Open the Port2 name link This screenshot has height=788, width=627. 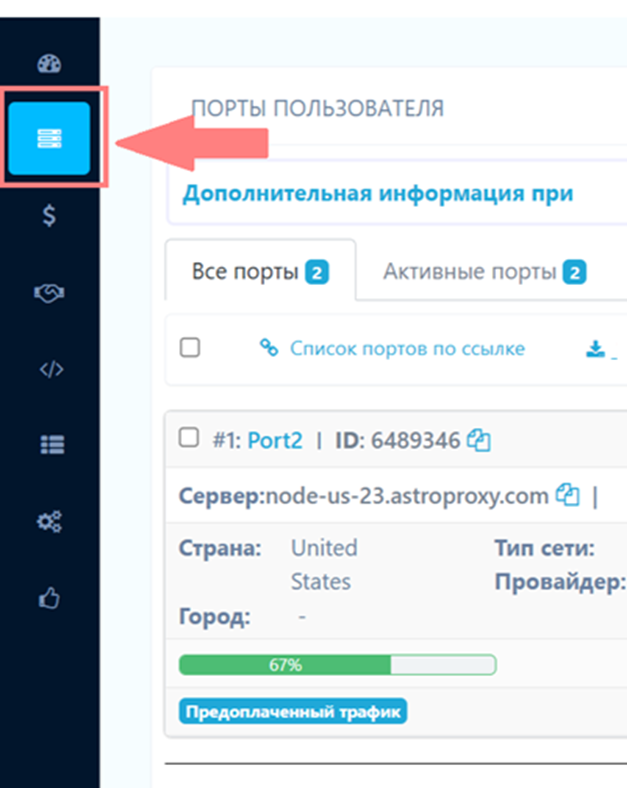pos(275,441)
